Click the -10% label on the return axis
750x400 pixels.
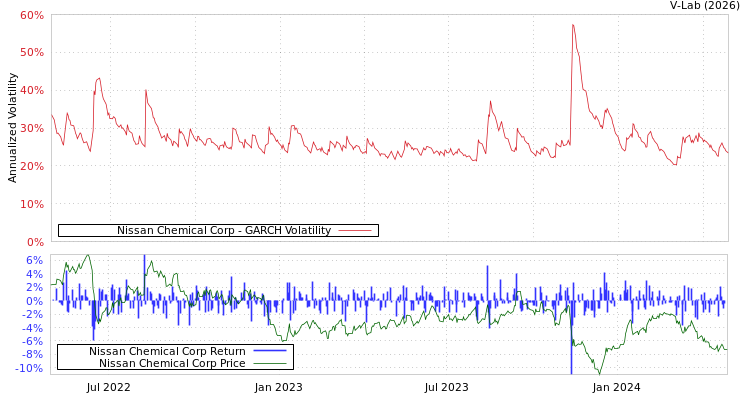[30, 368]
